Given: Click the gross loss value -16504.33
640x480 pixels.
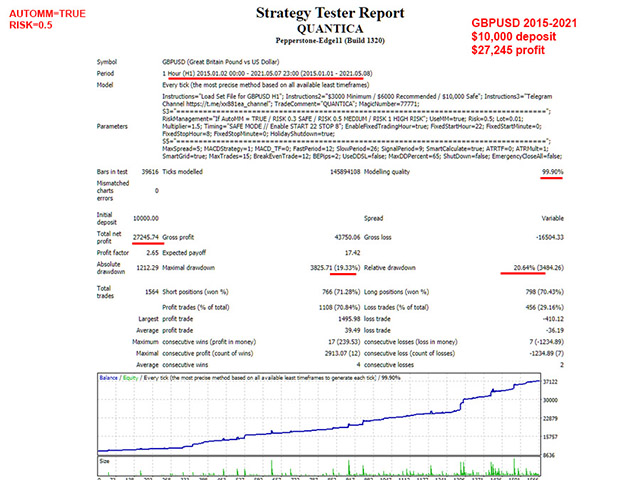Looking at the screenshot, I should [x=550, y=237].
